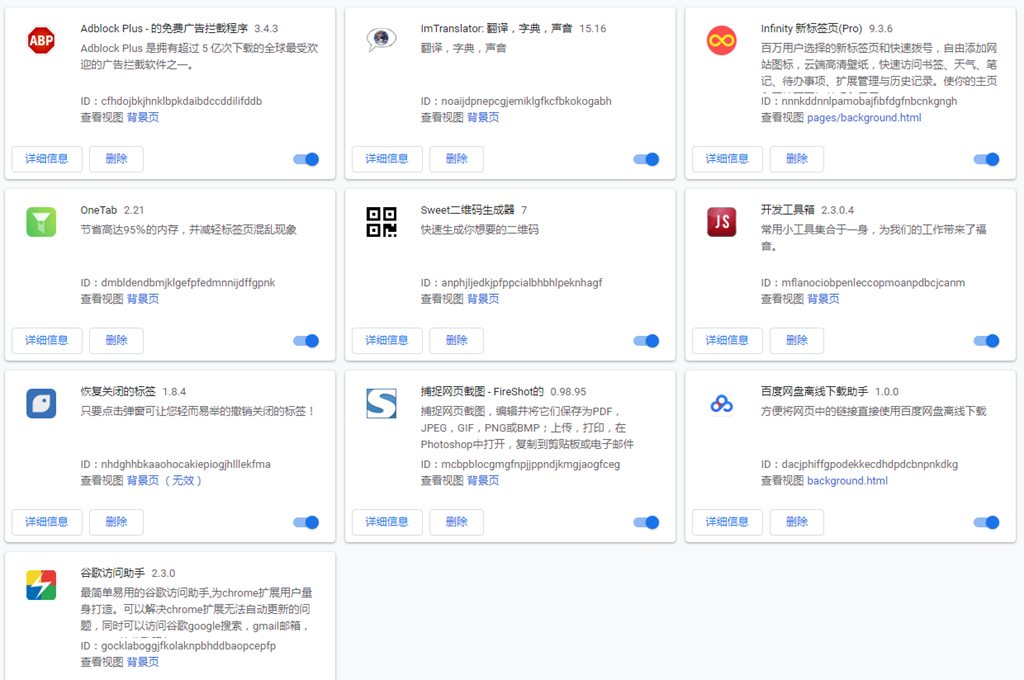Open 谷歌访问助手 背景页 link

[x=143, y=662]
